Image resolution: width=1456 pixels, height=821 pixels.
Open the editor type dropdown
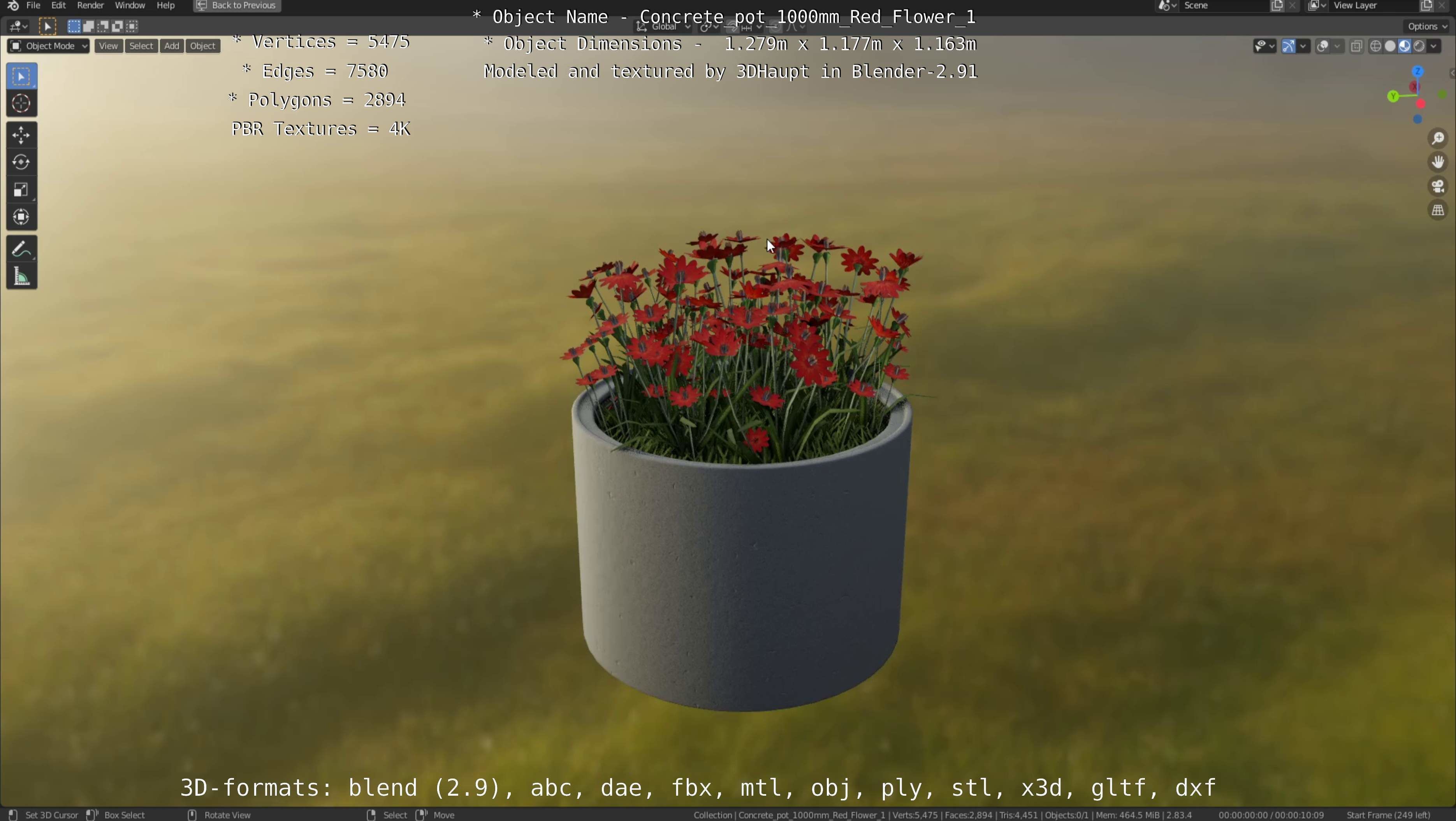(x=18, y=26)
